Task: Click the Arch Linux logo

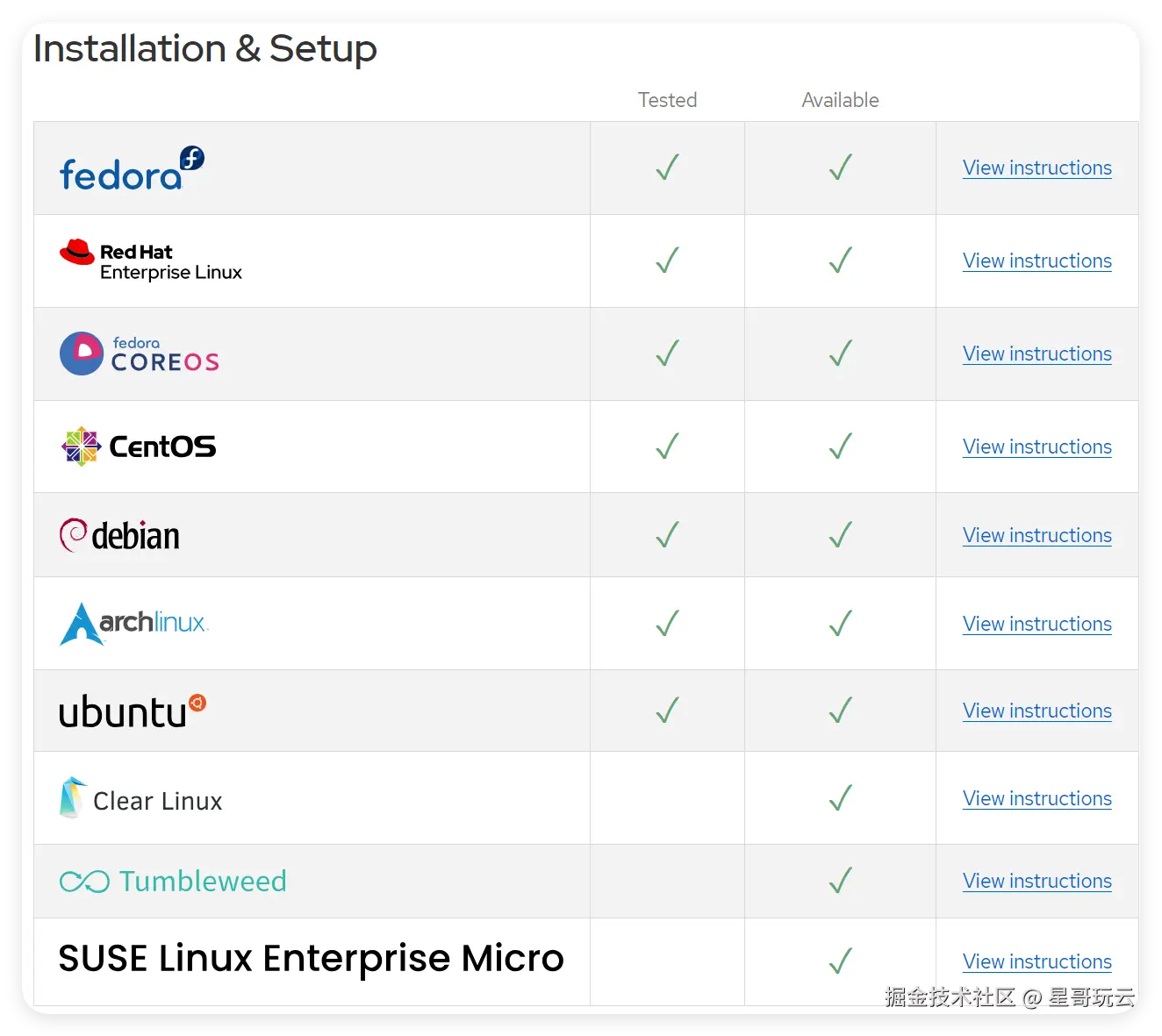Action: [133, 624]
